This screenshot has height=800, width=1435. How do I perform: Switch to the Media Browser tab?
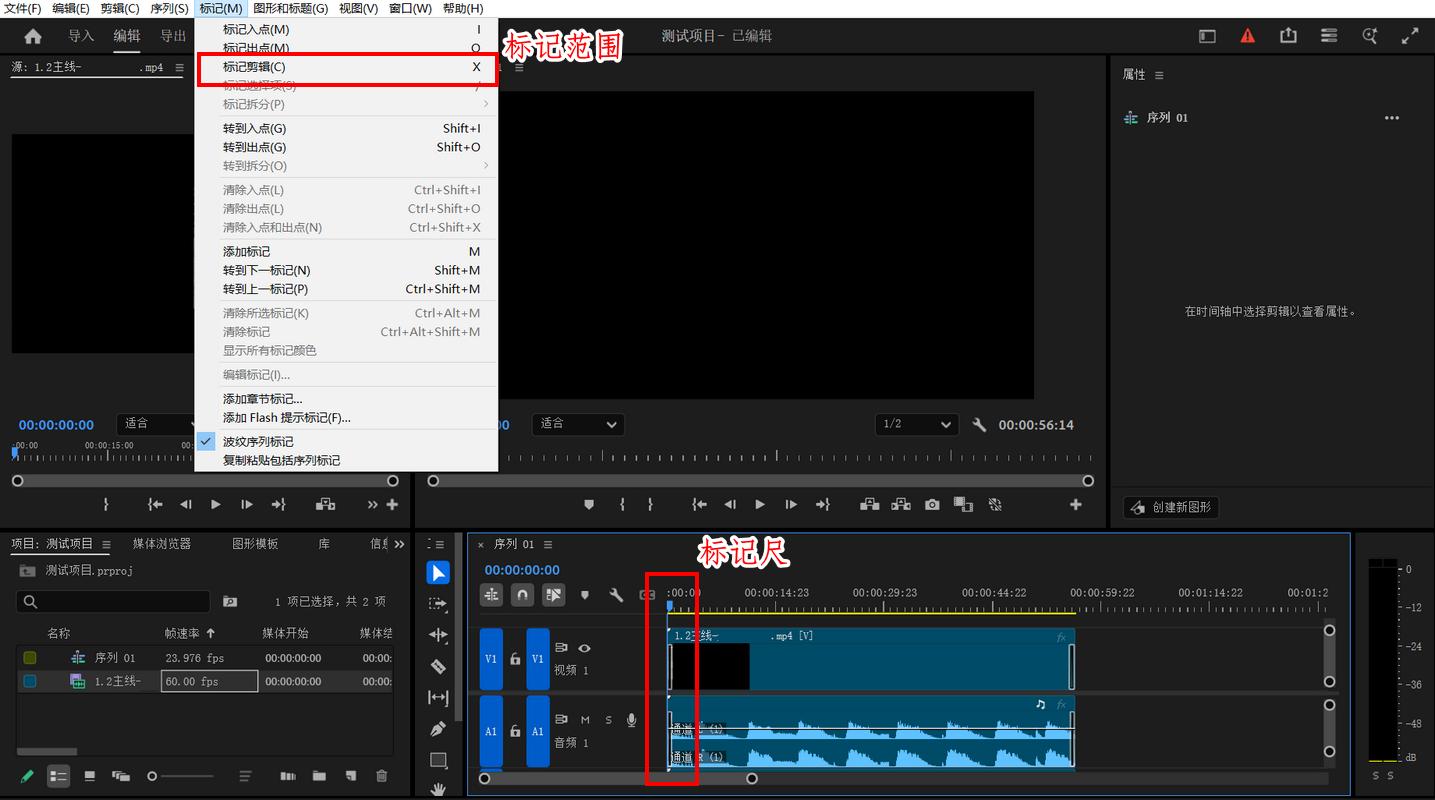pyautogui.click(x=162, y=544)
